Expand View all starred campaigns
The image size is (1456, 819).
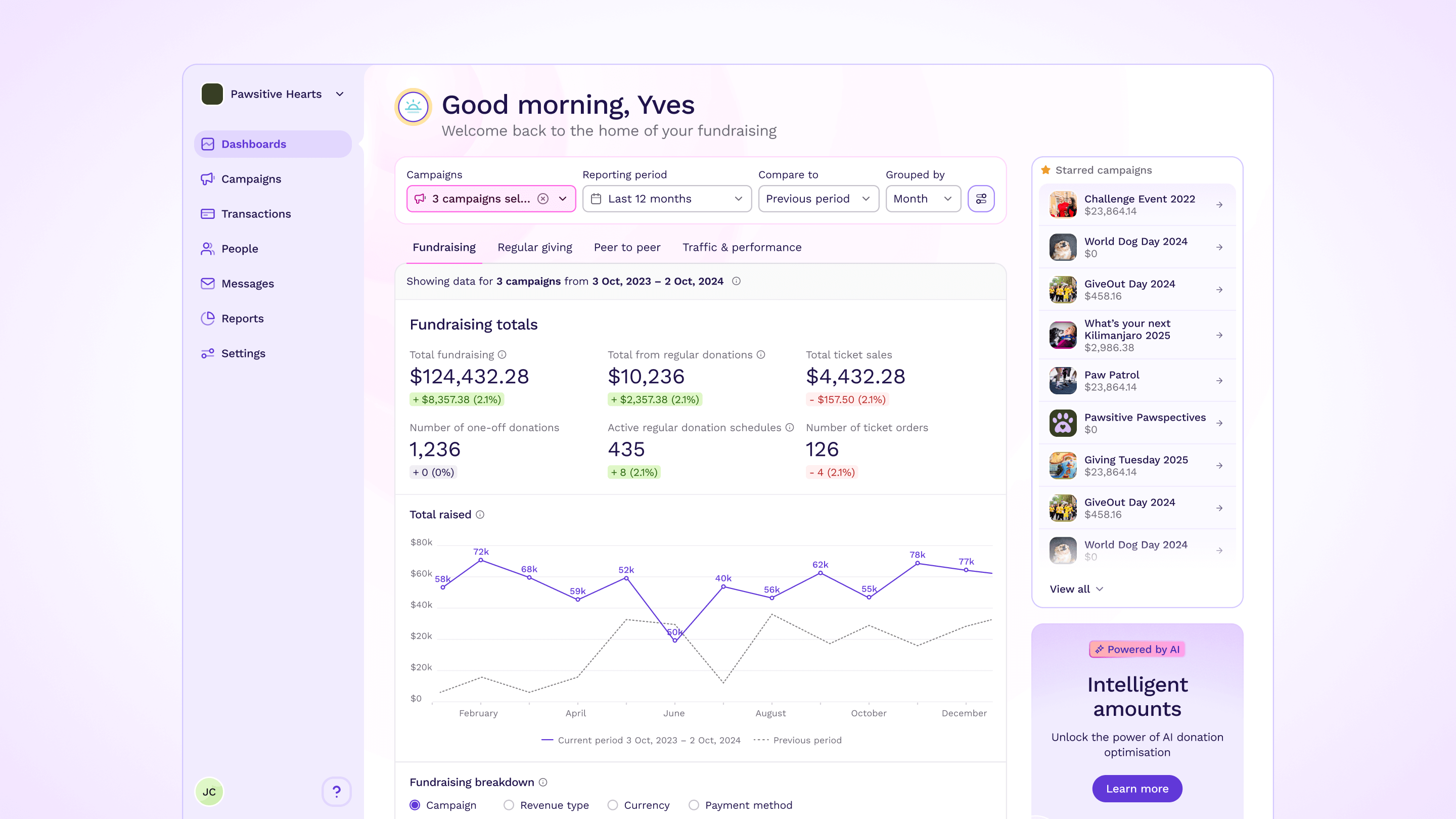(1076, 589)
